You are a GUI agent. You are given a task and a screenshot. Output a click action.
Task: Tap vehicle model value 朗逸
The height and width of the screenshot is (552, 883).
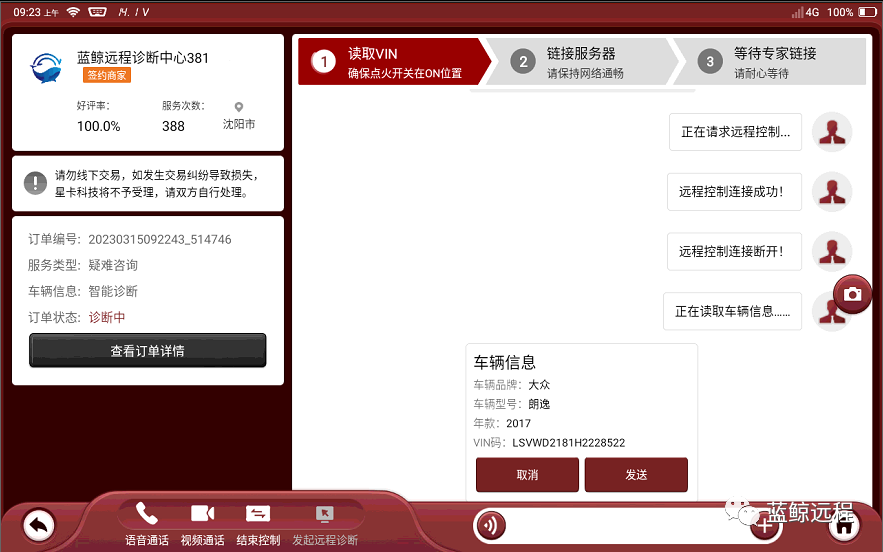pyautogui.click(x=539, y=404)
